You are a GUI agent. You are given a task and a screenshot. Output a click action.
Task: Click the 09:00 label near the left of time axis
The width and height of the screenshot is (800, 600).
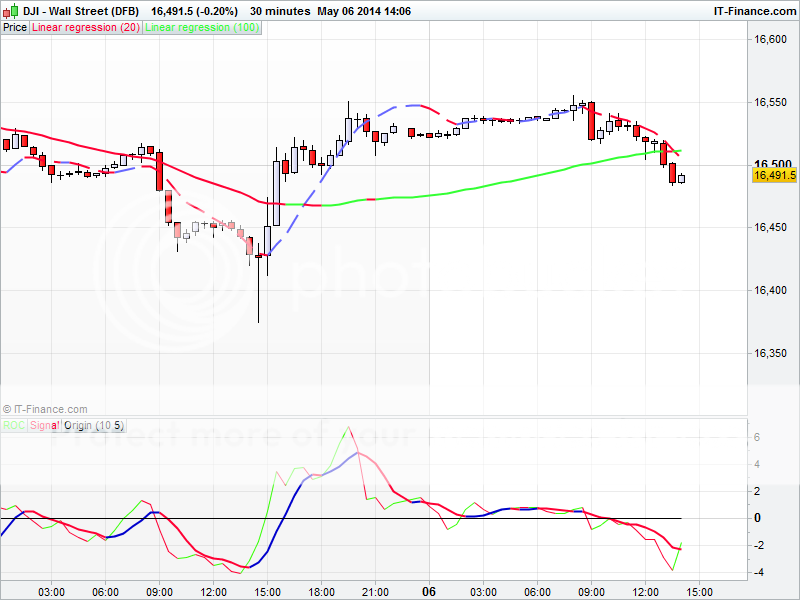(160, 591)
